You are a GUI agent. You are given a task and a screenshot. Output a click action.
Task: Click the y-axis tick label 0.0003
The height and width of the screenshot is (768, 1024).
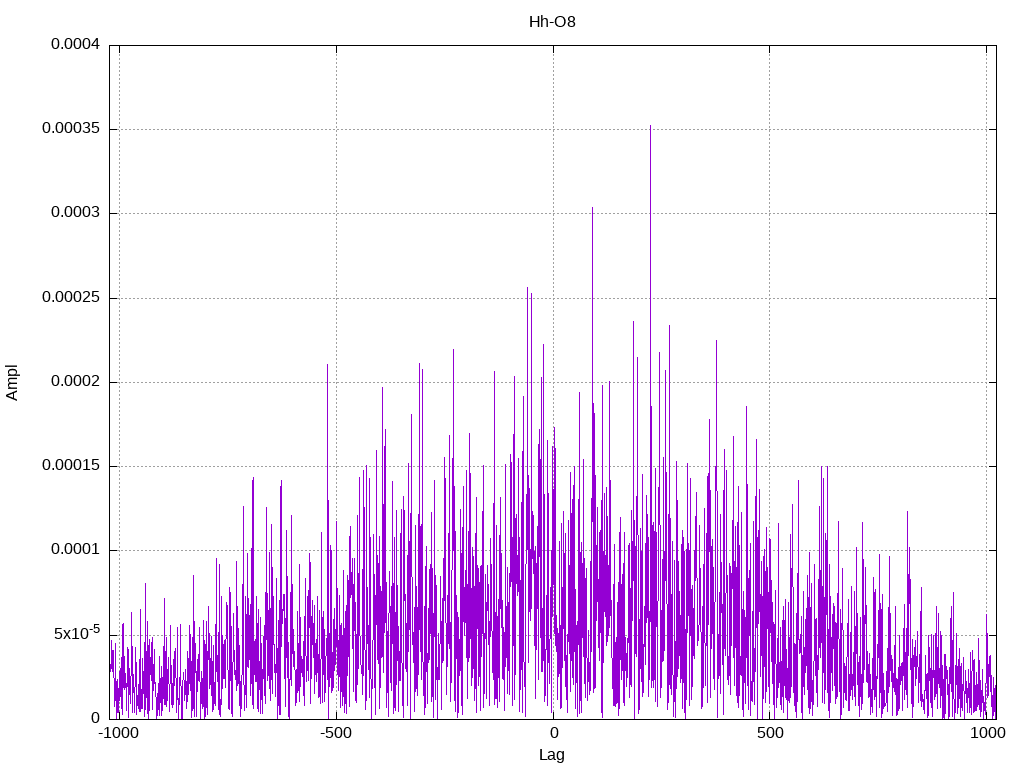click(76, 213)
